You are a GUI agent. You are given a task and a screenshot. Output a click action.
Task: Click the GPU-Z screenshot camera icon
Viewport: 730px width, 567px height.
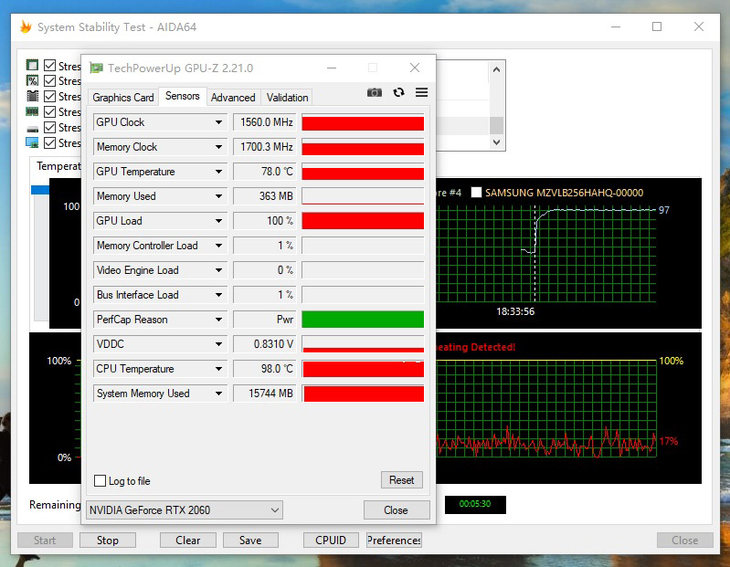[374, 92]
